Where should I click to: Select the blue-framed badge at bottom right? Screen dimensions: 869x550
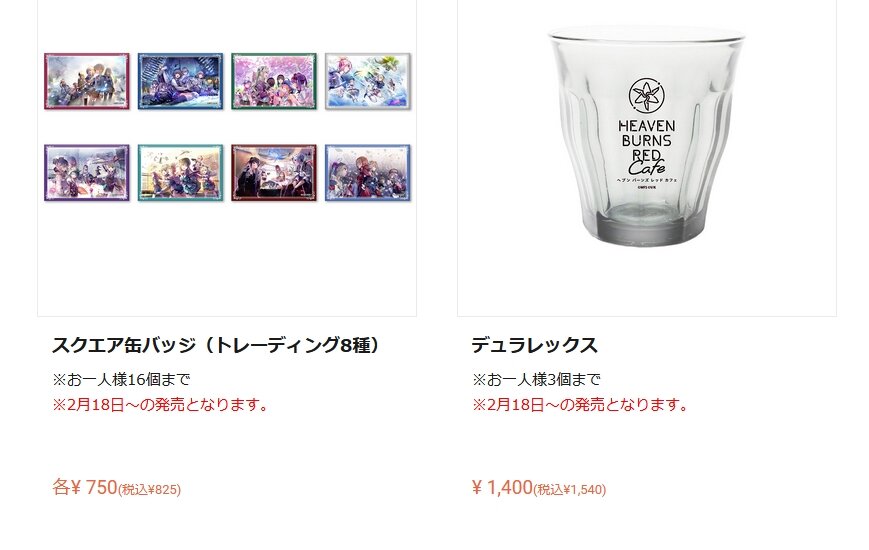tap(367, 173)
